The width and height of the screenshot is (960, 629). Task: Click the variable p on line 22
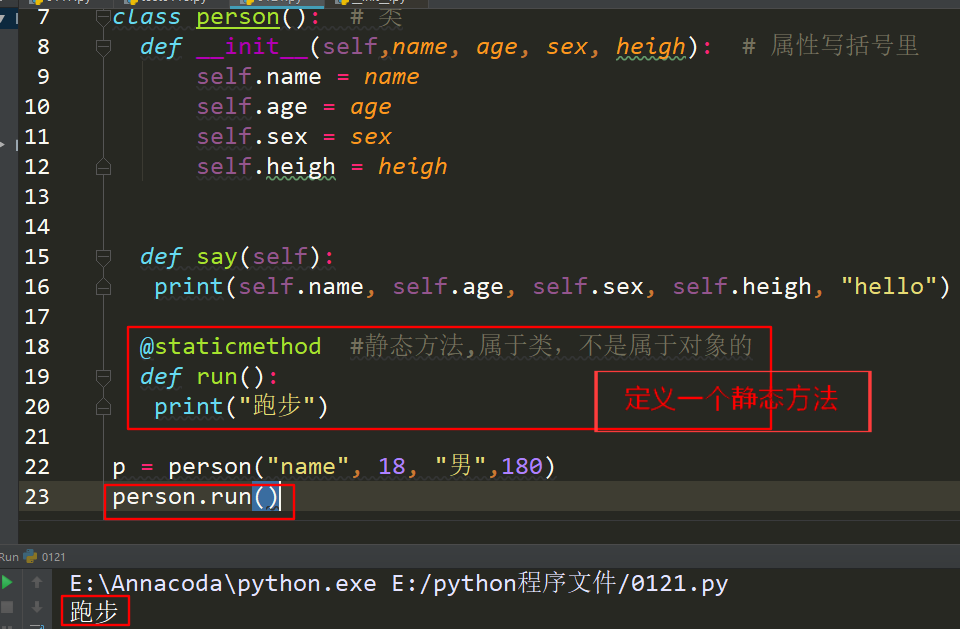119,468
